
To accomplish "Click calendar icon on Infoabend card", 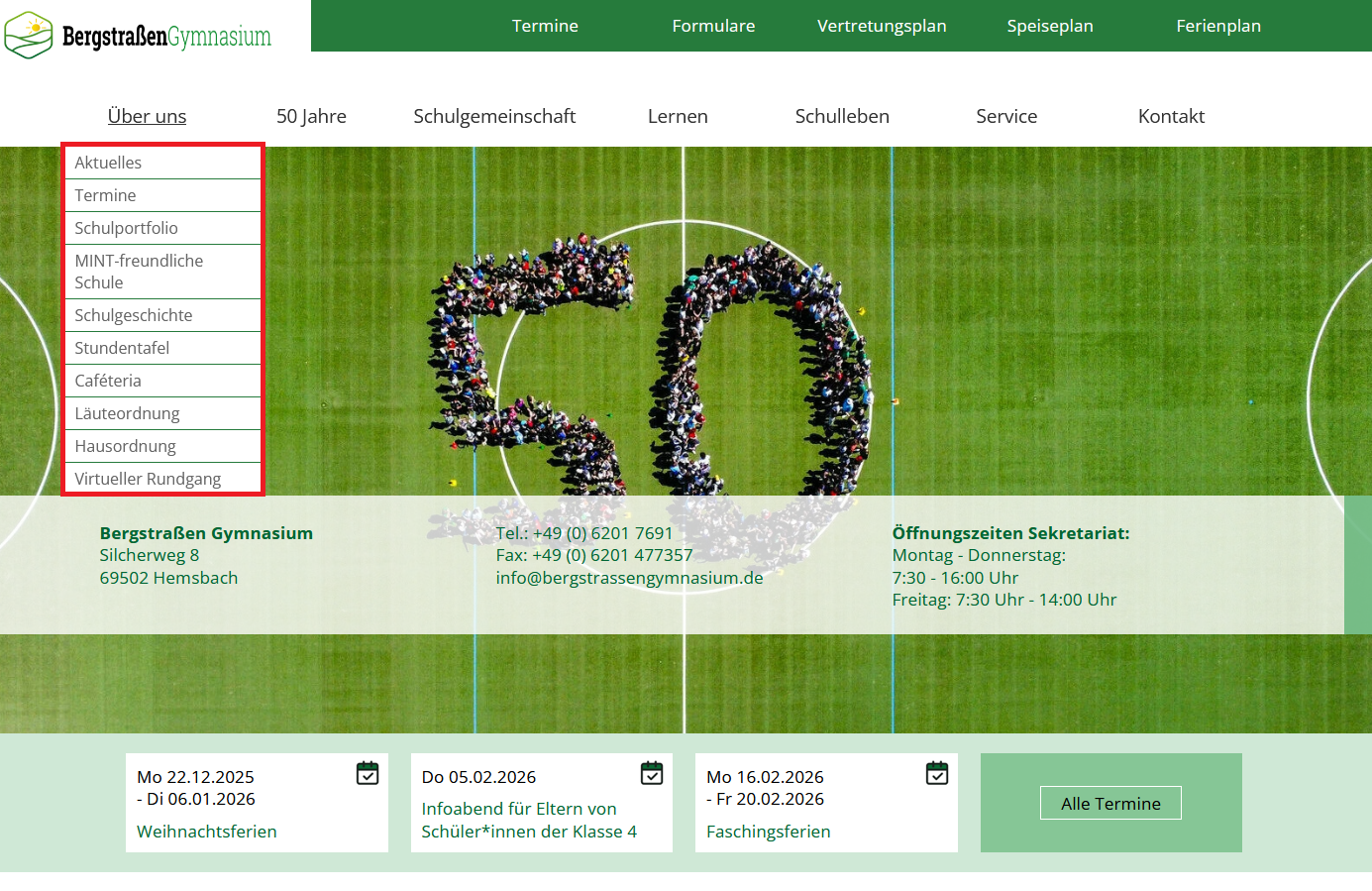I will click(x=652, y=773).
